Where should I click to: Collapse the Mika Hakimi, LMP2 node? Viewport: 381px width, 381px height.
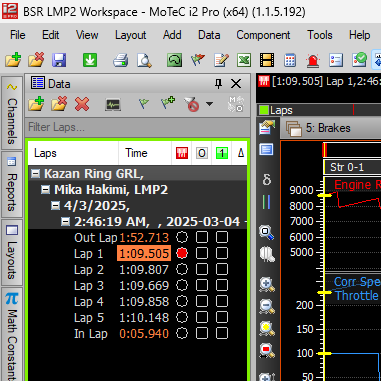pos(45,190)
